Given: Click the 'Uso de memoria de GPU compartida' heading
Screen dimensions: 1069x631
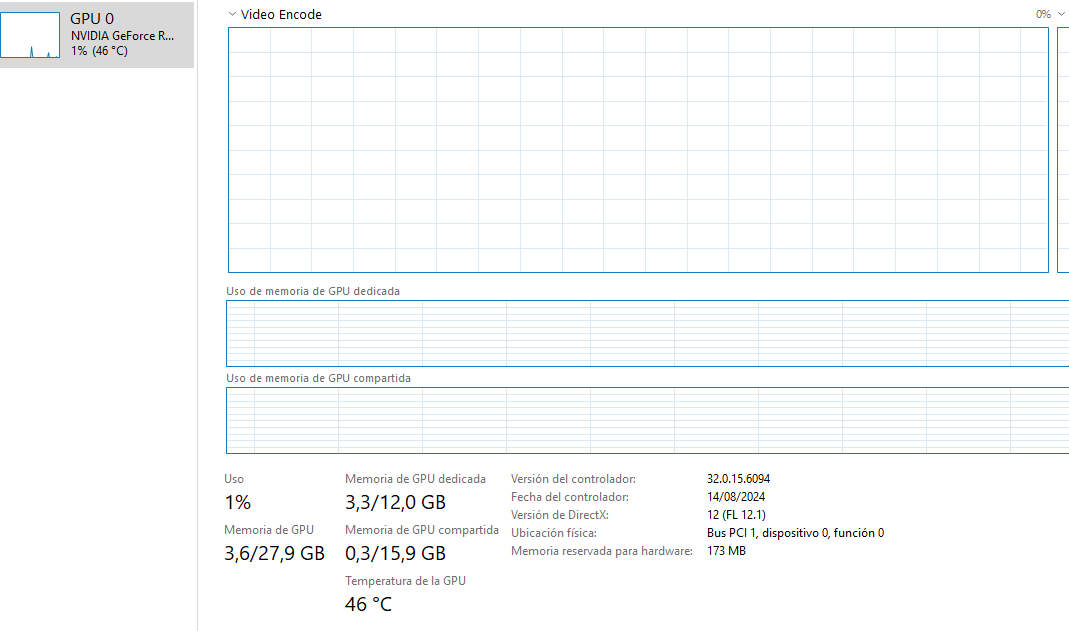Looking at the screenshot, I should pyautogui.click(x=318, y=378).
